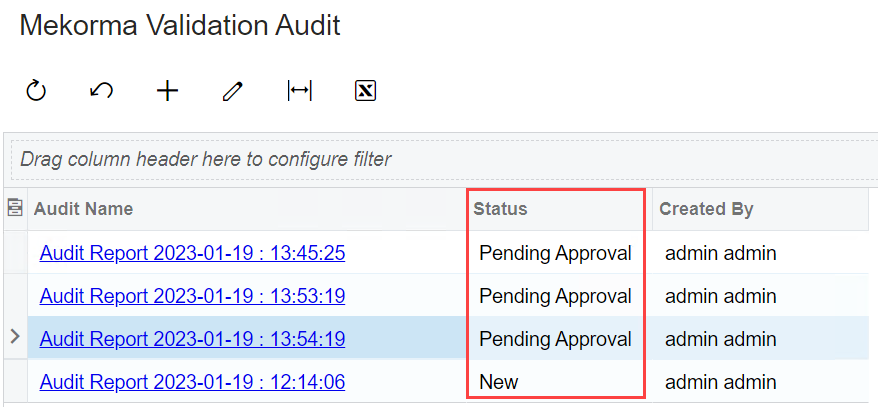Export grid to Excel
Viewport: 878px width, 407px height.
click(365, 91)
